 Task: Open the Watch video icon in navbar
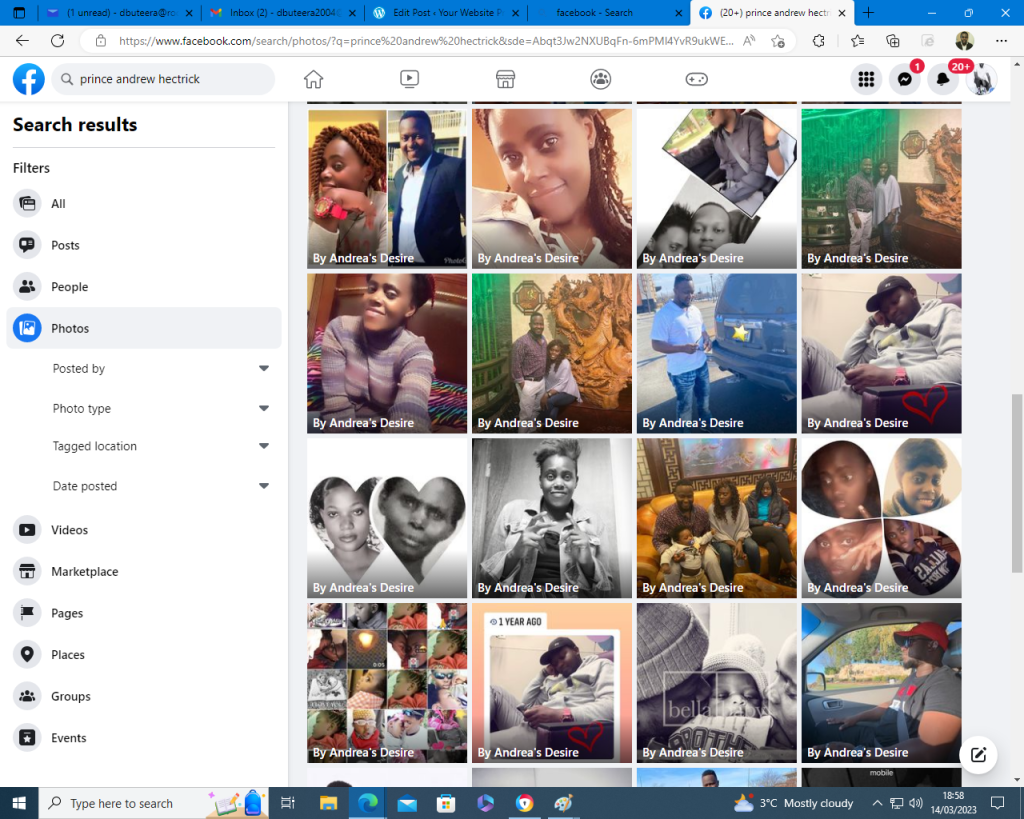(409, 79)
